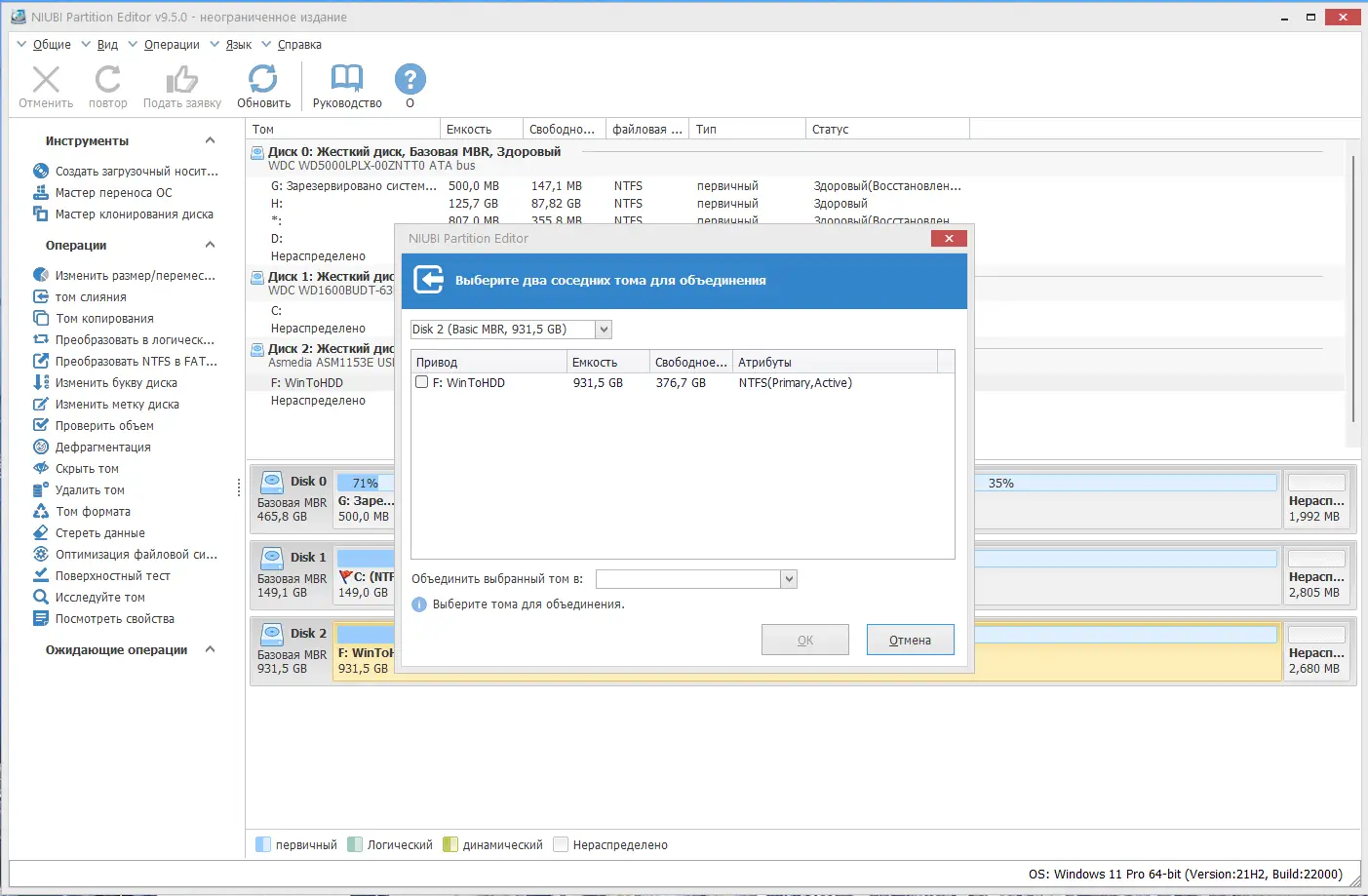The height and width of the screenshot is (896, 1368).
Task: Open the Язык menu
Action: point(239,45)
